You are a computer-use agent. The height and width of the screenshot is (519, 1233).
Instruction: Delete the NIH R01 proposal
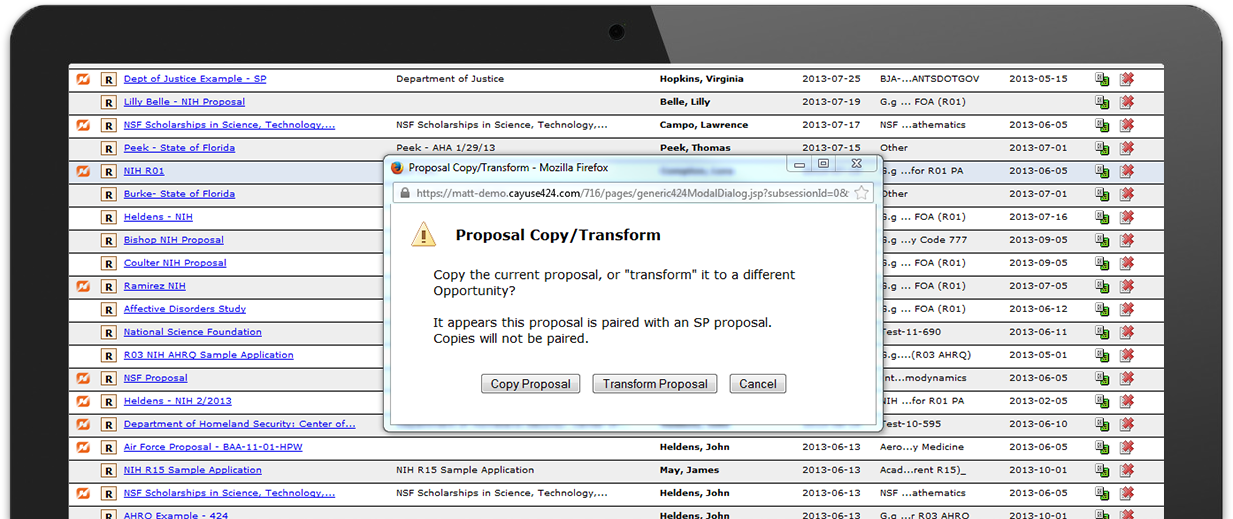[1127, 171]
